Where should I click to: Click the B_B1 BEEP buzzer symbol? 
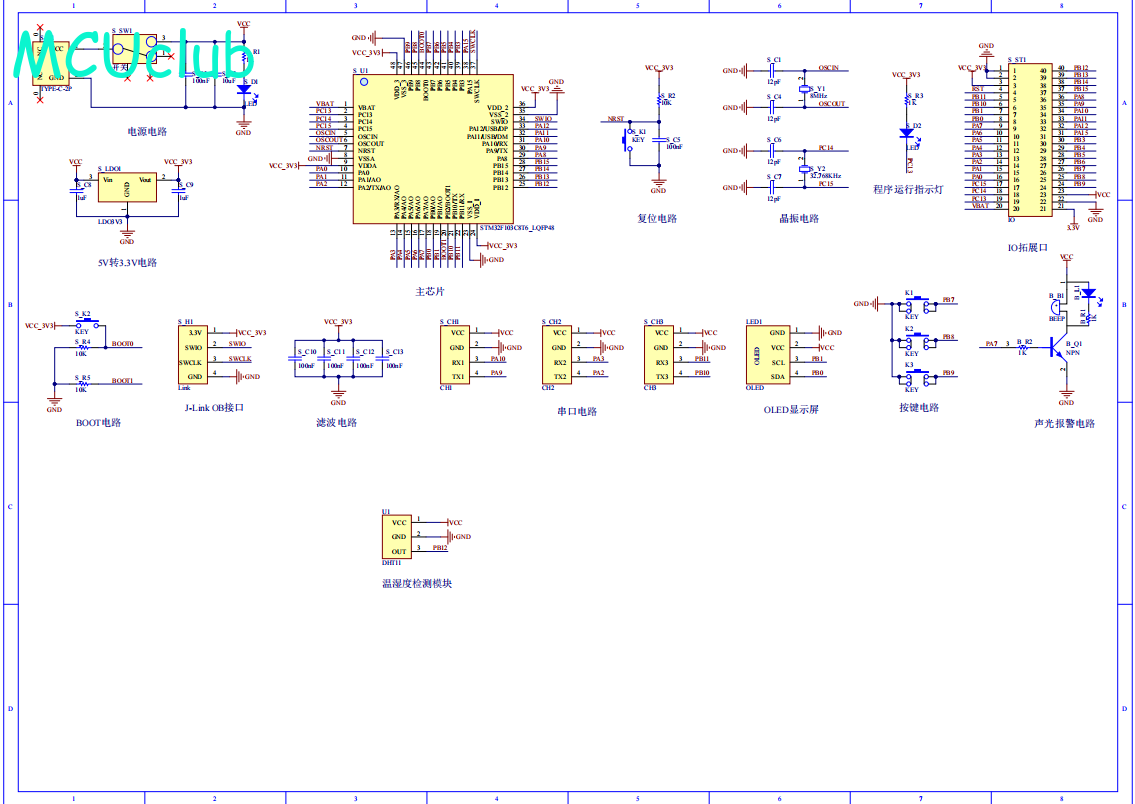(x=1056, y=307)
